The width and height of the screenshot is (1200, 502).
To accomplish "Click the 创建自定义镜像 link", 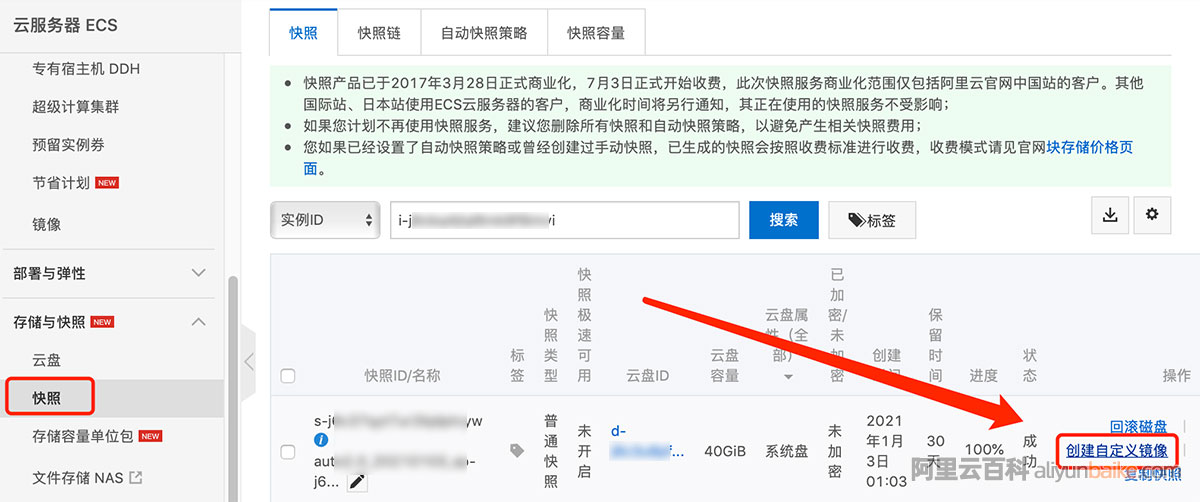I will [x=1116, y=450].
